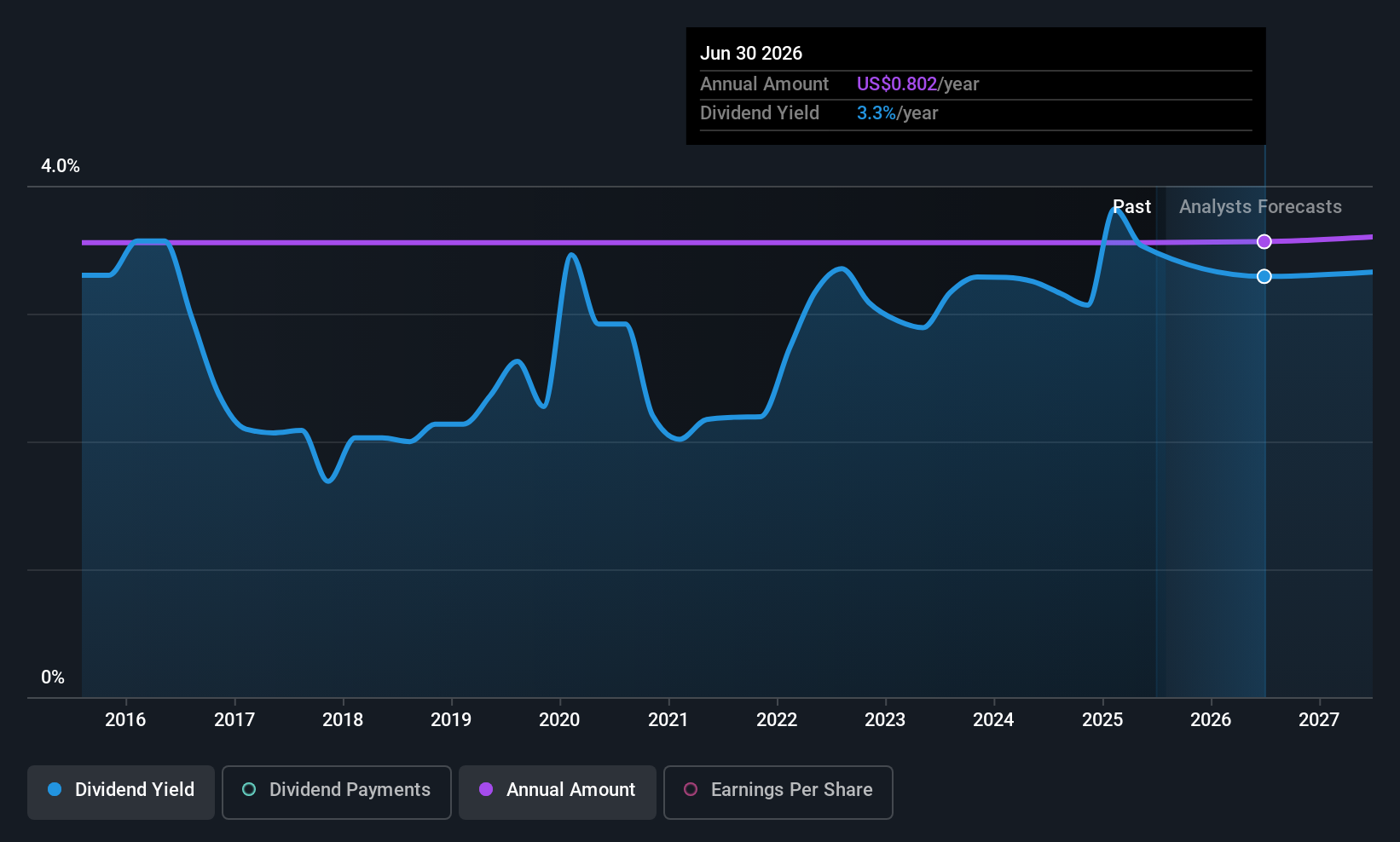
Task: Click the 2027 year label on the axis
Action: point(1319,719)
